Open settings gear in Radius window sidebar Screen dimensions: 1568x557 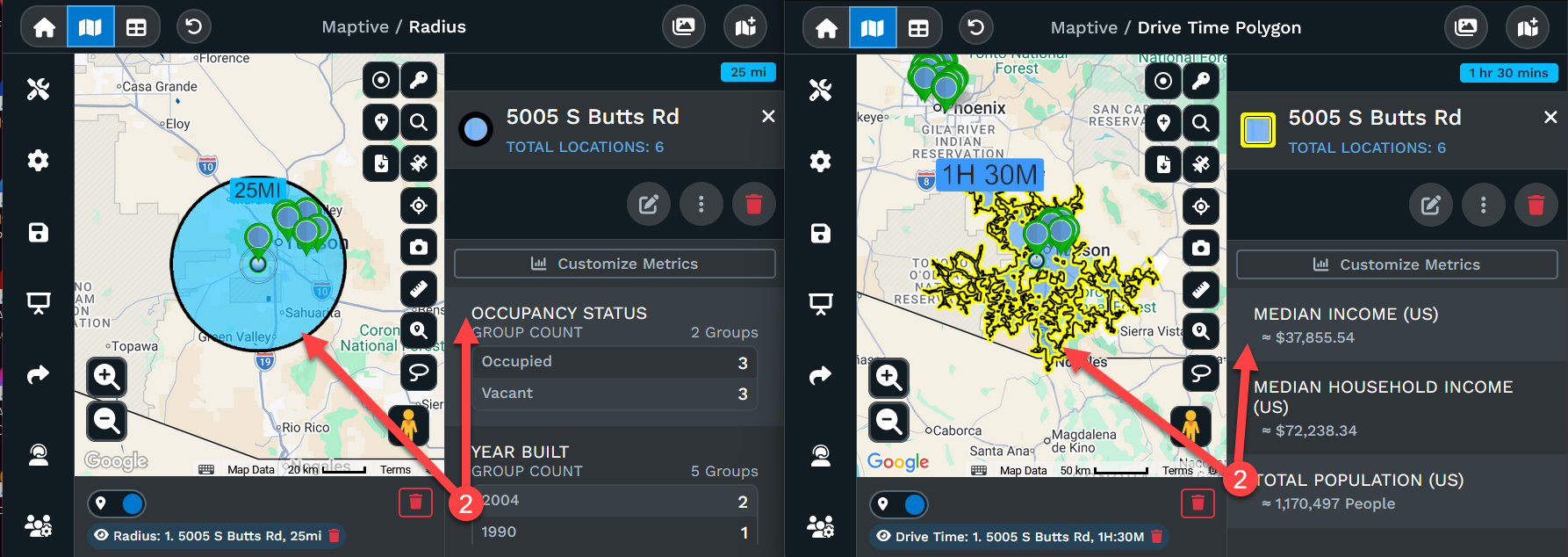point(38,160)
